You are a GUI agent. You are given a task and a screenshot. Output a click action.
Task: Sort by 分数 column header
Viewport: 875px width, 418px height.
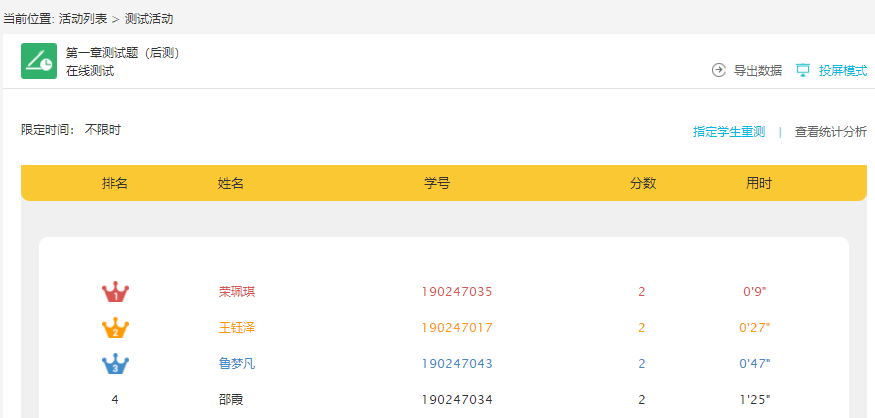coord(642,184)
